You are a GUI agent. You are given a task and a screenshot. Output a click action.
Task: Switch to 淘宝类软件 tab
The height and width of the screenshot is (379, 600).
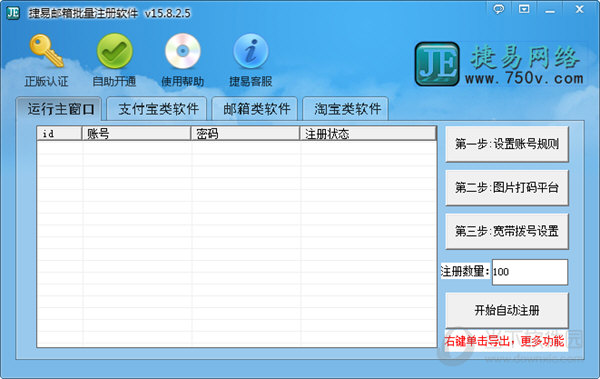pos(346,109)
